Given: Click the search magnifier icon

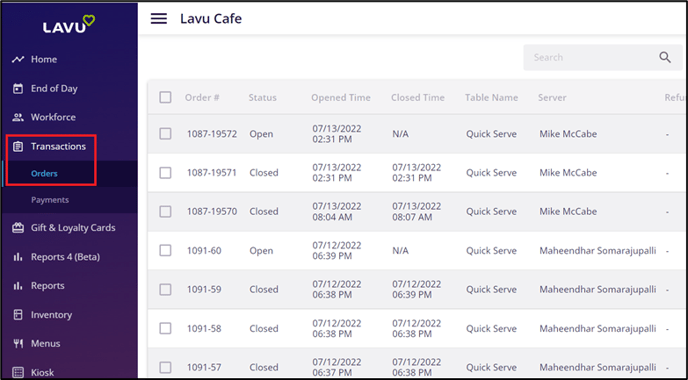Looking at the screenshot, I should coord(665,57).
